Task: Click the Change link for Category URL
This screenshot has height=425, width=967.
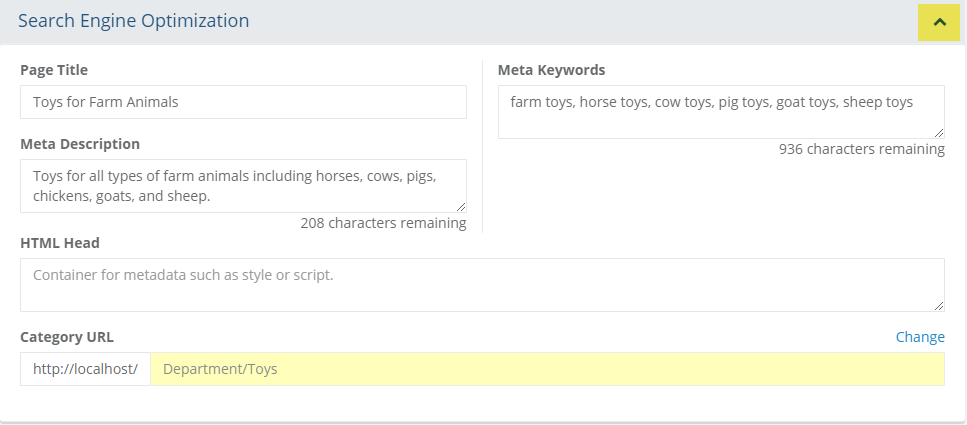Action: (920, 337)
